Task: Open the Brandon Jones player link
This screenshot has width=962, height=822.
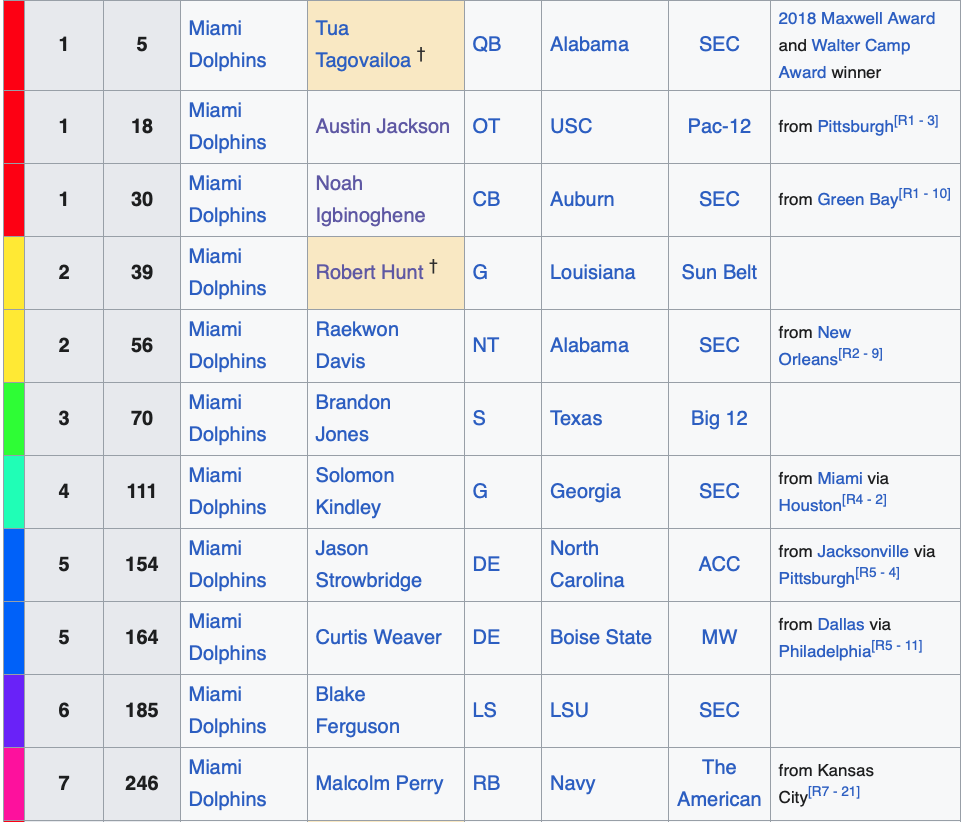Action: tap(353, 418)
